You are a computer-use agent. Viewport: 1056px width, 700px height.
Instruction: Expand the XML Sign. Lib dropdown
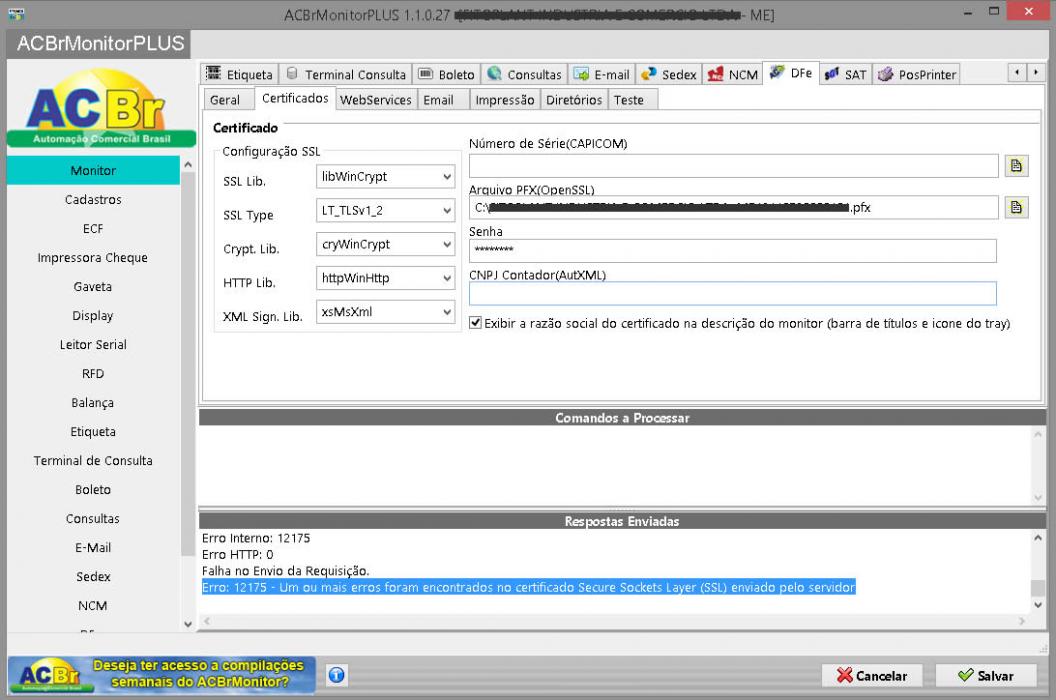[x=385, y=311]
